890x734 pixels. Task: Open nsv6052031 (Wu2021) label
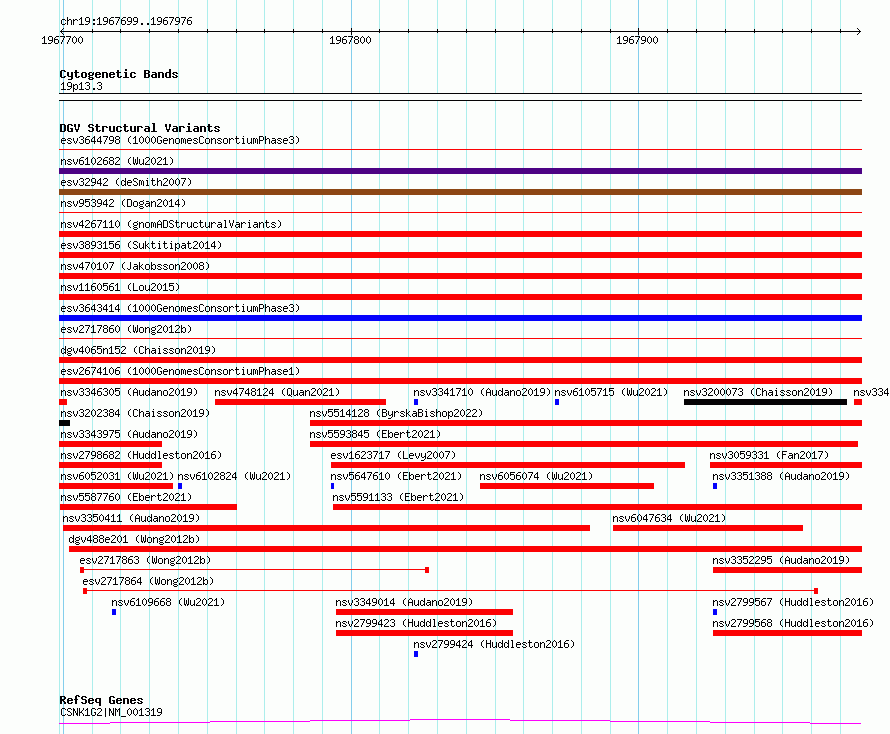pos(117,476)
